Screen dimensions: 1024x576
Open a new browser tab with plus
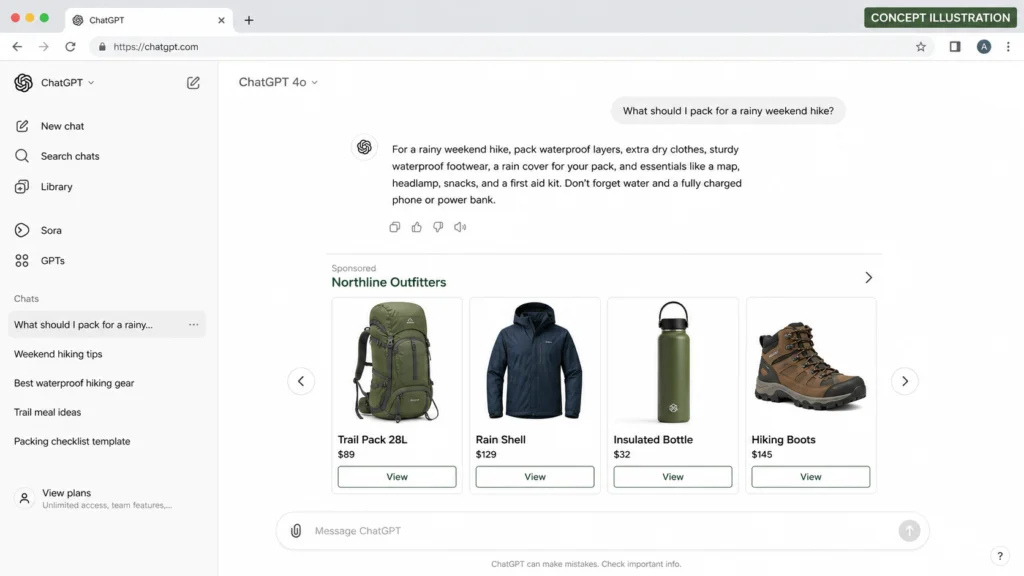click(249, 20)
